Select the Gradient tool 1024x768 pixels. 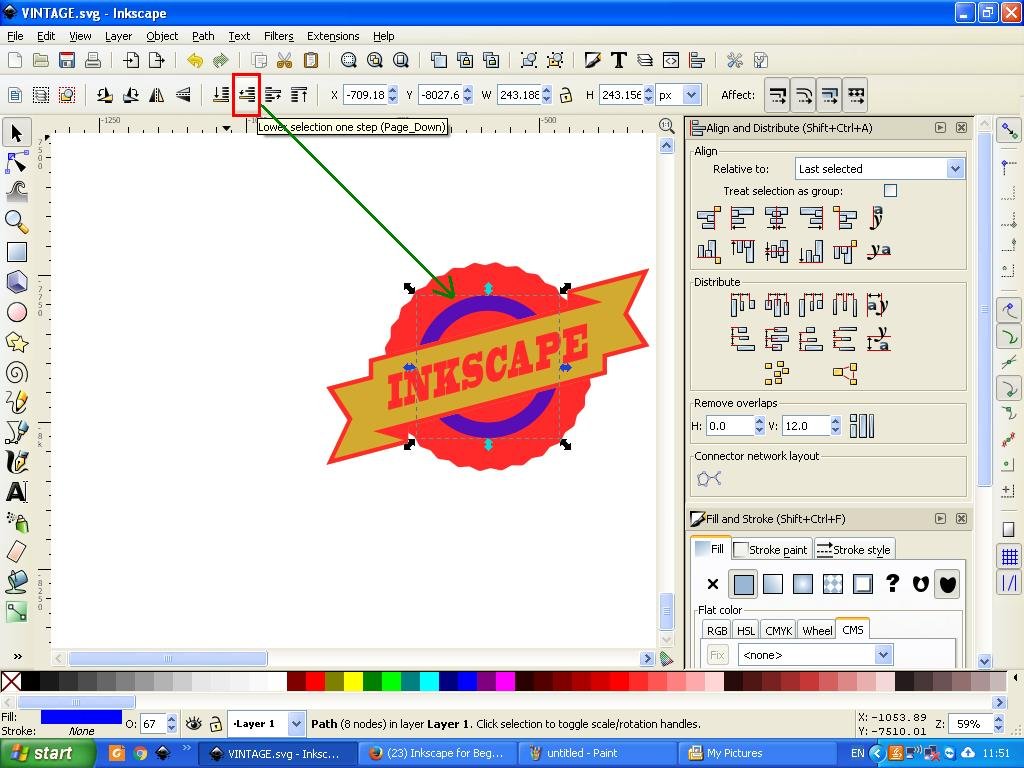[x=16, y=611]
